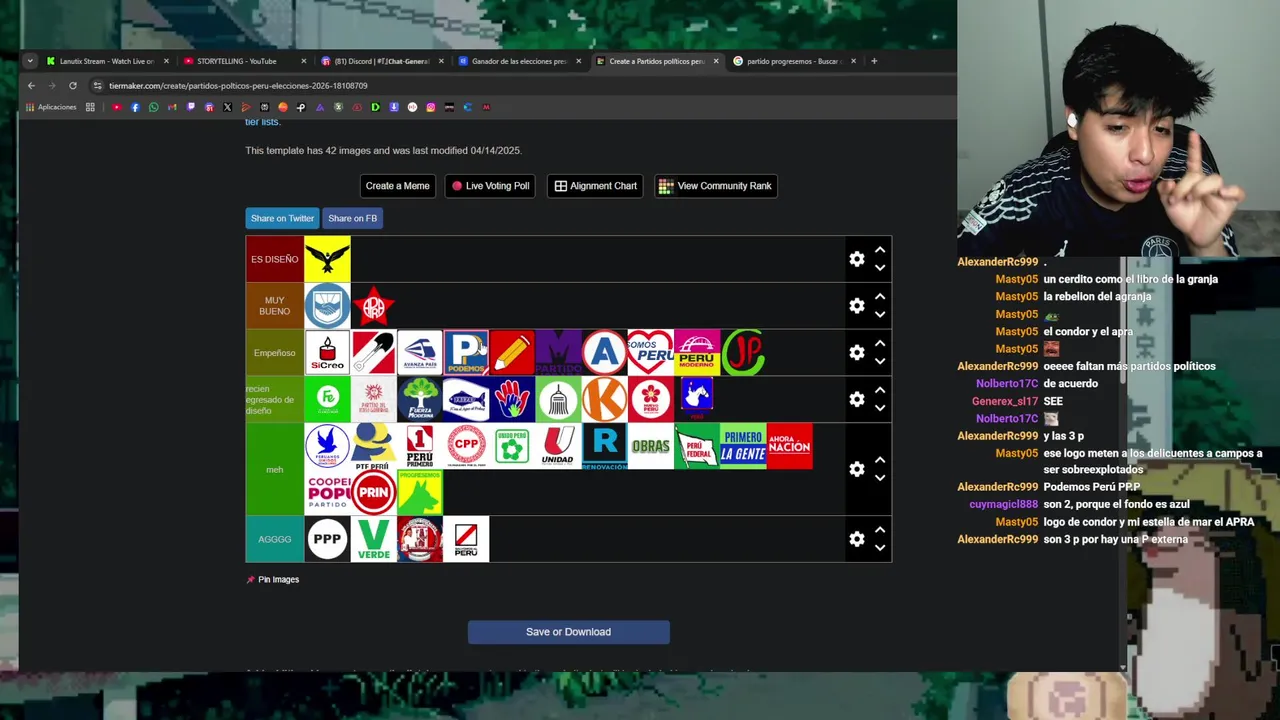Click the MUY BUENO tier label
Viewport: 1280px width, 720px height.
point(275,306)
